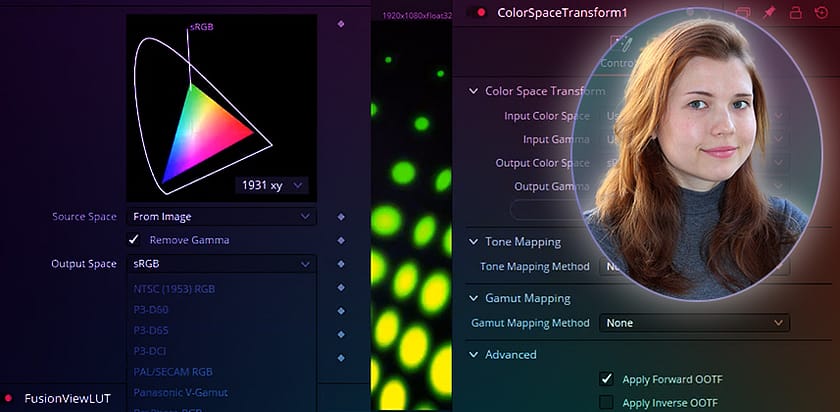Click the 1920x1080xfloat32 resolution text

[417, 16]
